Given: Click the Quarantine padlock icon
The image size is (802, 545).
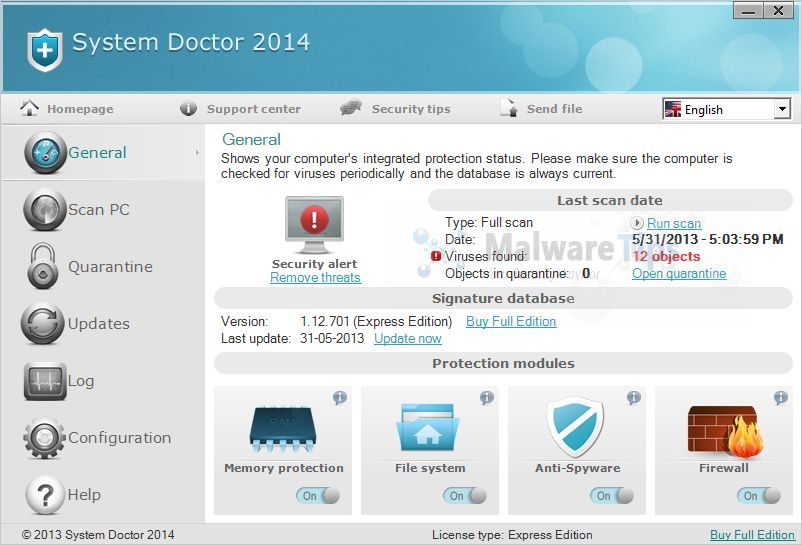Looking at the screenshot, I should (42, 266).
